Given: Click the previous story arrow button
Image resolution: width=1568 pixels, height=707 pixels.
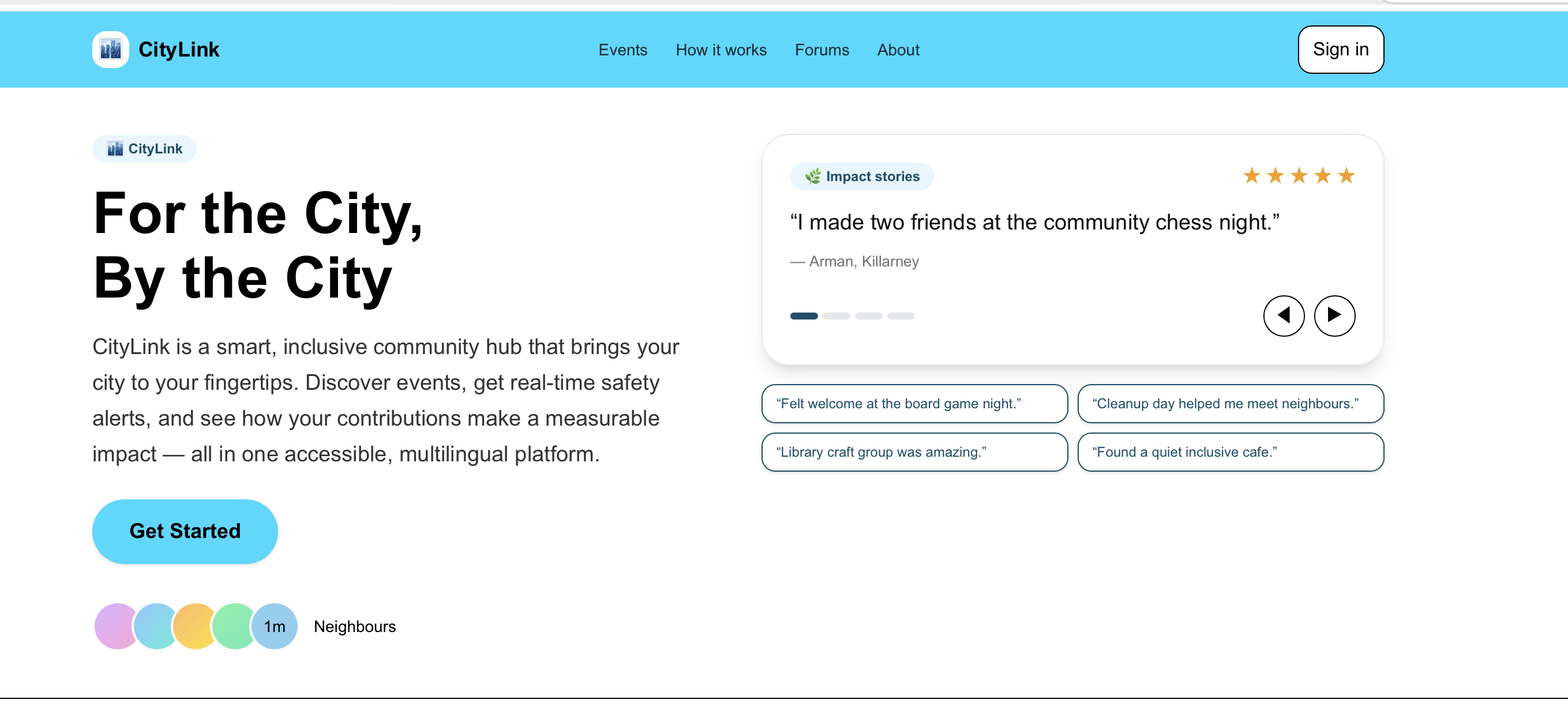Looking at the screenshot, I should tap(1283, 315).
